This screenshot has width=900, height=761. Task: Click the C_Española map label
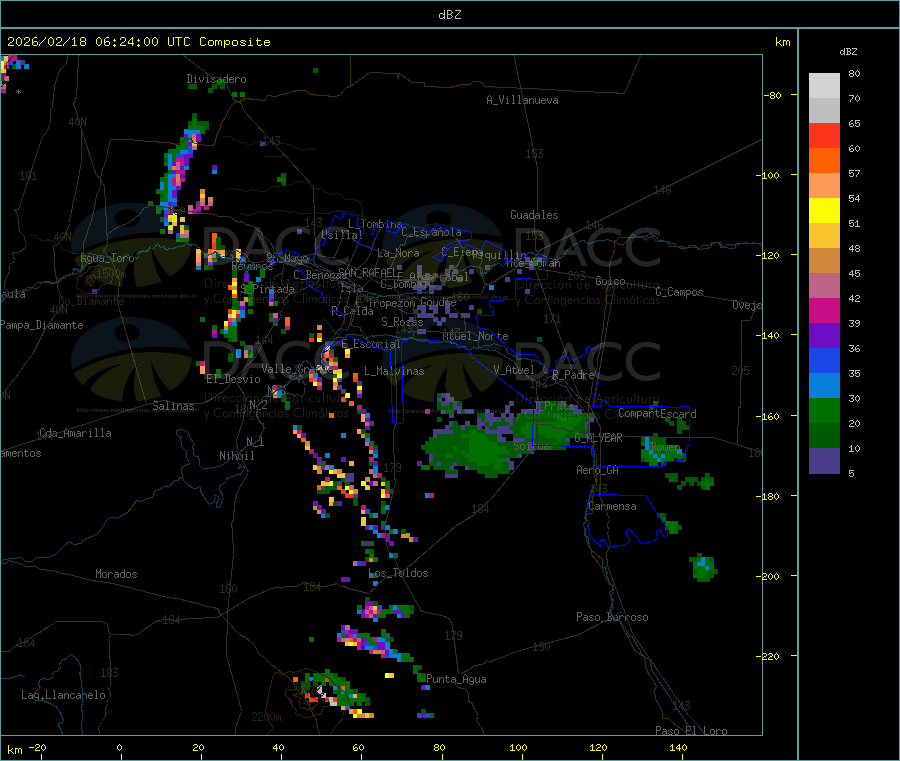coord(431,232)
